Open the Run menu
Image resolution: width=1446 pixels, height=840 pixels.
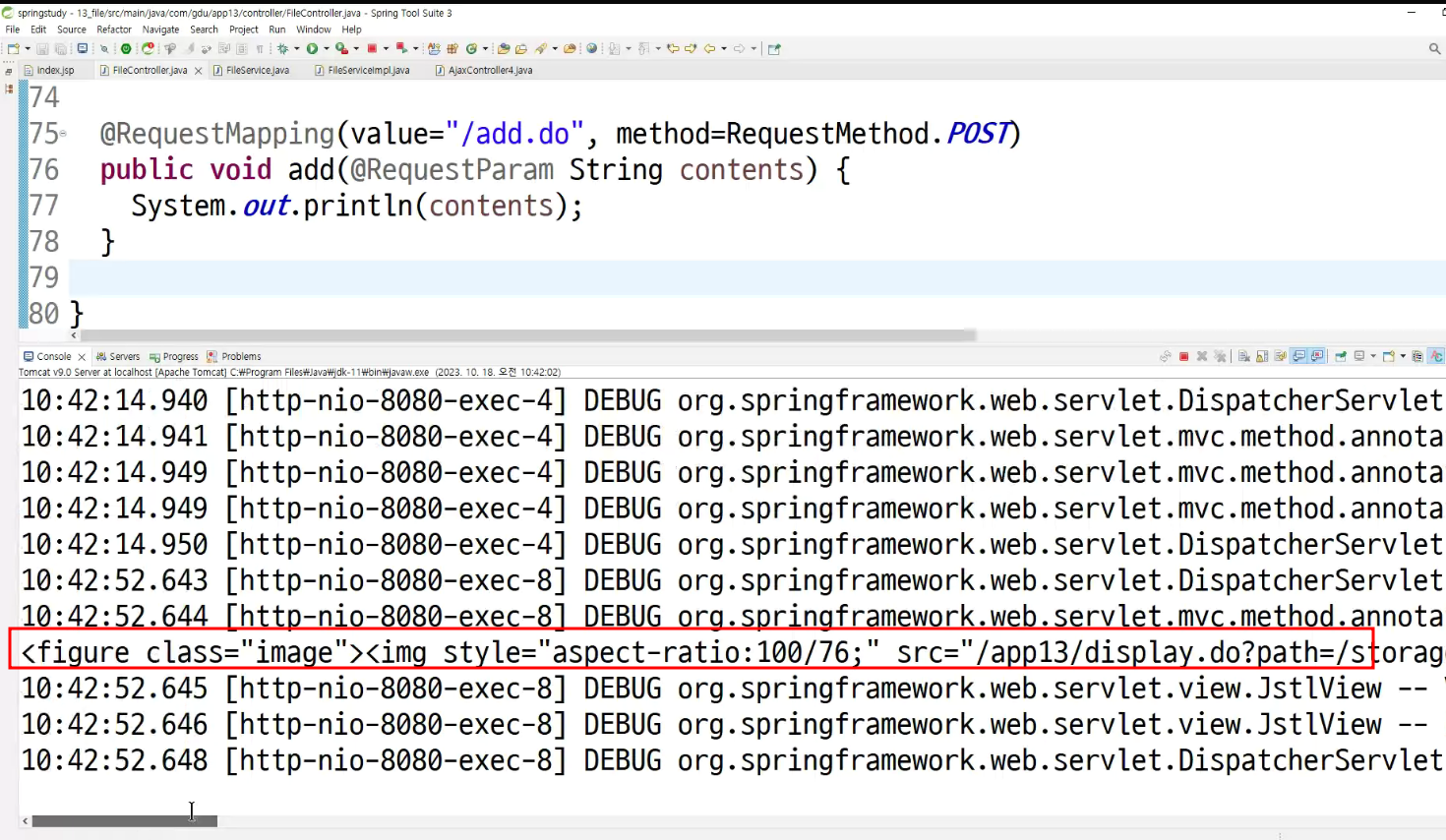[277, 30]
